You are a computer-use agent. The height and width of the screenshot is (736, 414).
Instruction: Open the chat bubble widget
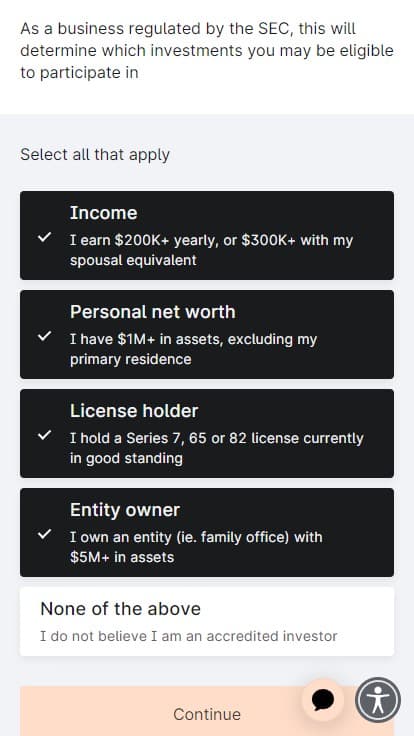click(x=322, y=700)
